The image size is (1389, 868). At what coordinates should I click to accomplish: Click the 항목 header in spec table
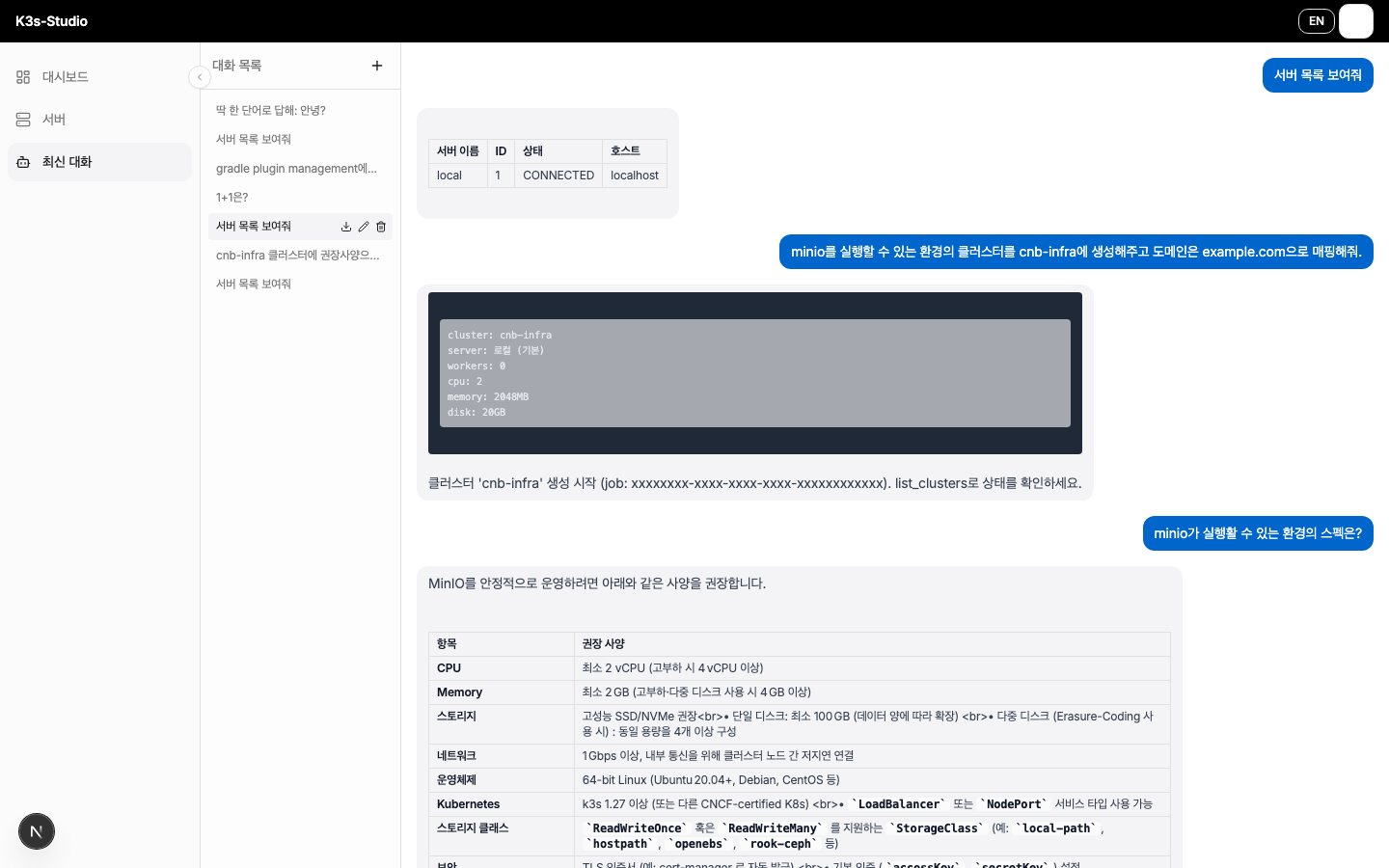coord(502,644)
